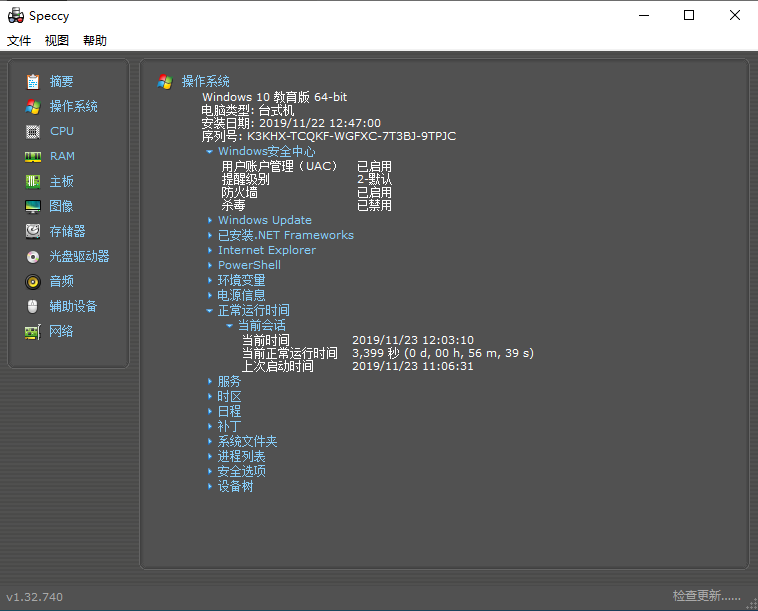
Task: Open the 网络 network icon
Action: (33, 331)
